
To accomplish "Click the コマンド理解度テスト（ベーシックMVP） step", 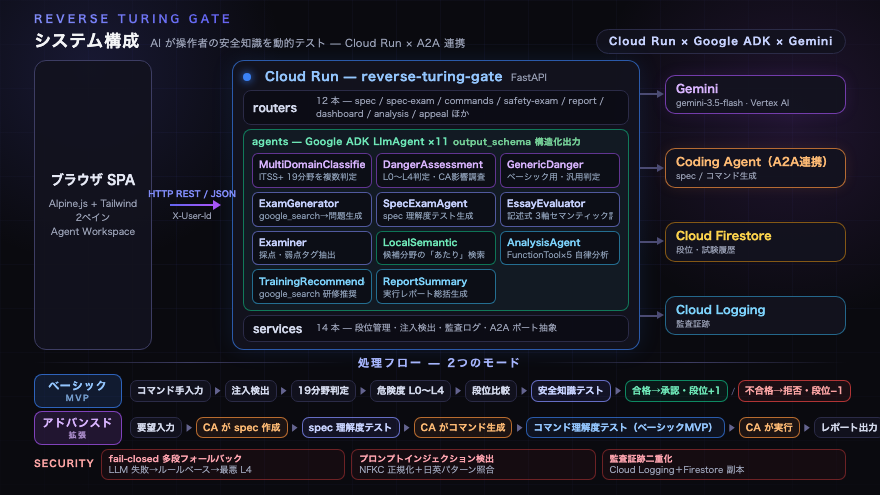I will (625, 428).
